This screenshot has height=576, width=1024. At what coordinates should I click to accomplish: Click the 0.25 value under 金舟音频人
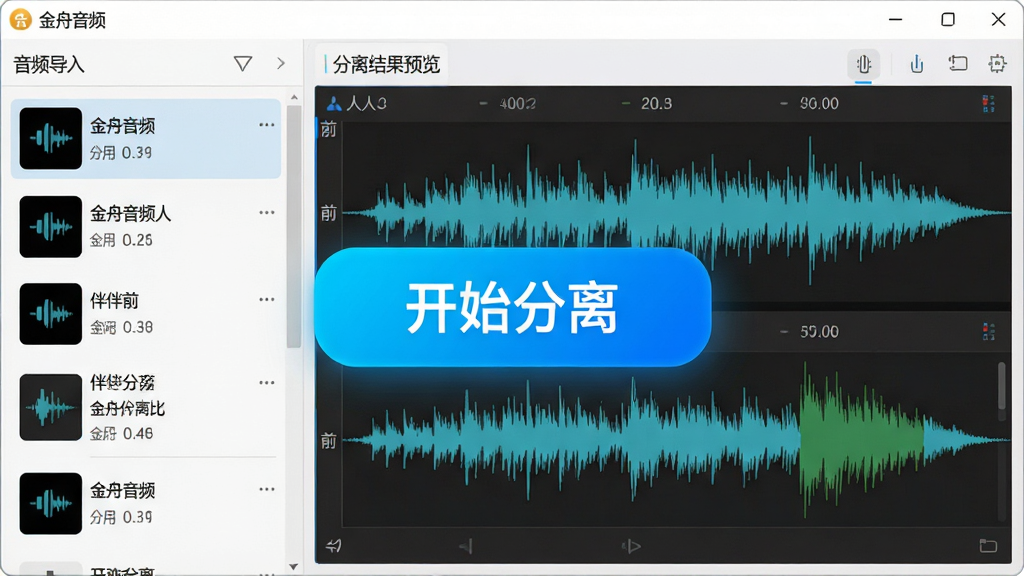coord(137,240)
